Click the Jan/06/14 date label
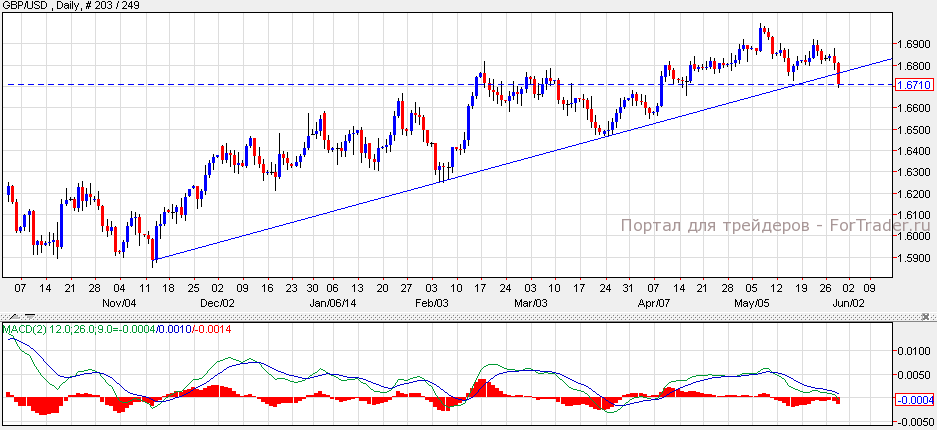The width and height of the screenshot is (937, 430). (335, 301)
